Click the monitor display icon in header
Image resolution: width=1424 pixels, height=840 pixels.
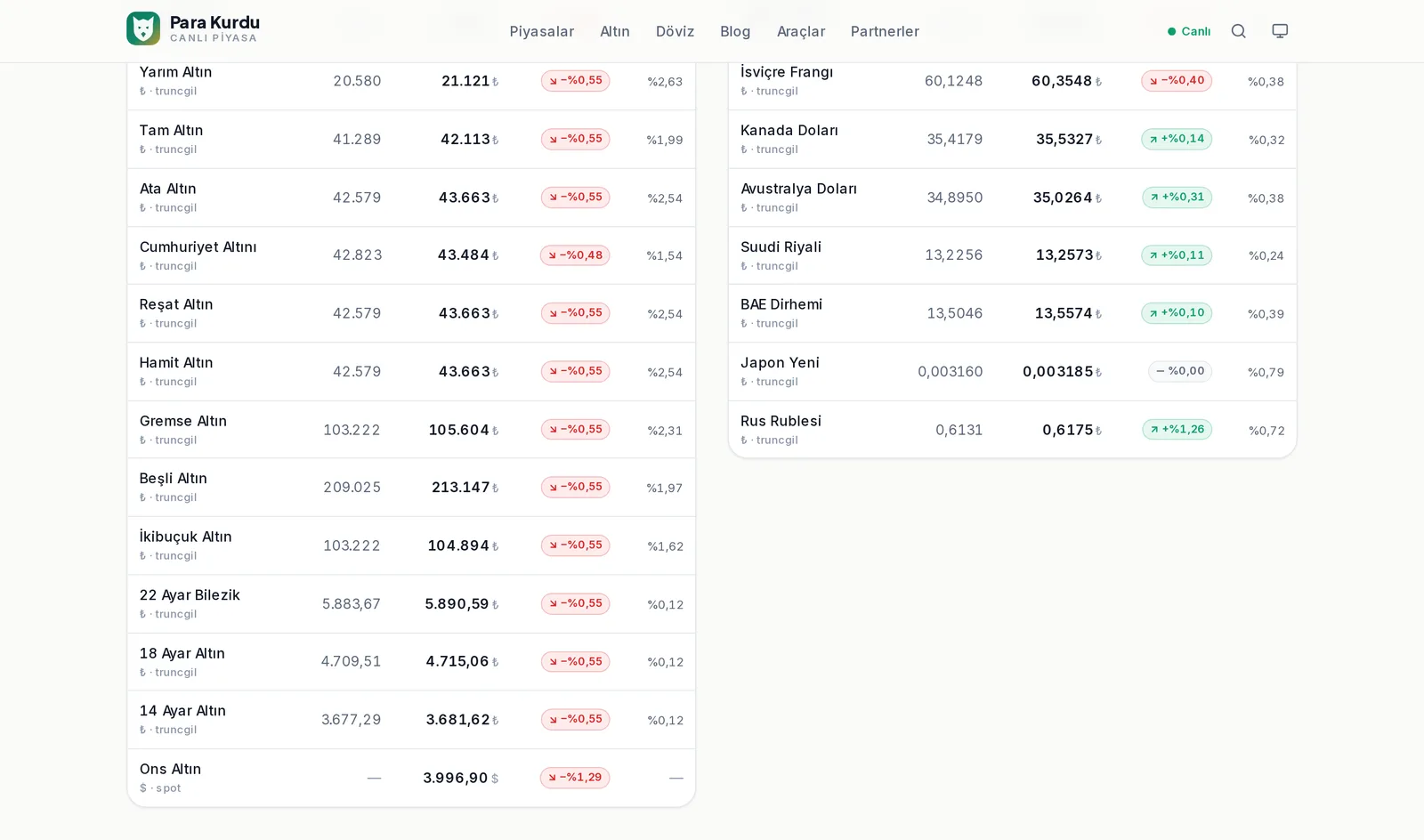(1280, 31)
